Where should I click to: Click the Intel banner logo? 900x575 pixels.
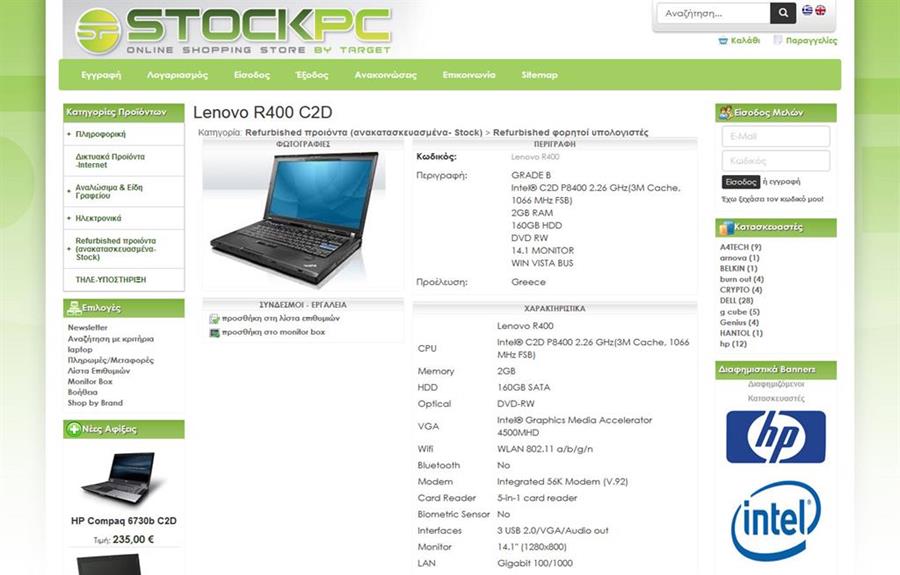[775, 521]
